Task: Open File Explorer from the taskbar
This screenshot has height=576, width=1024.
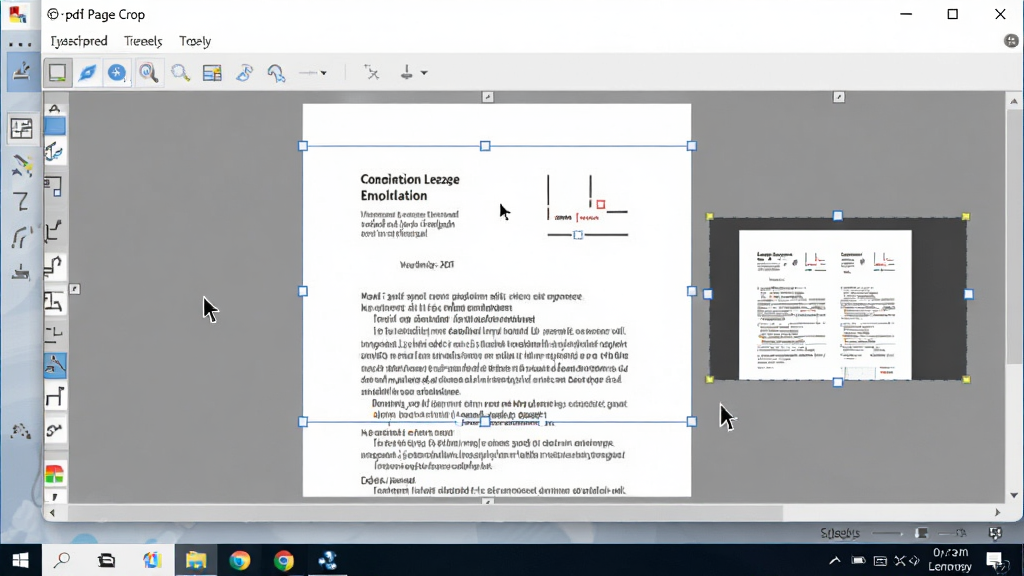Action: tap(195, 560)
